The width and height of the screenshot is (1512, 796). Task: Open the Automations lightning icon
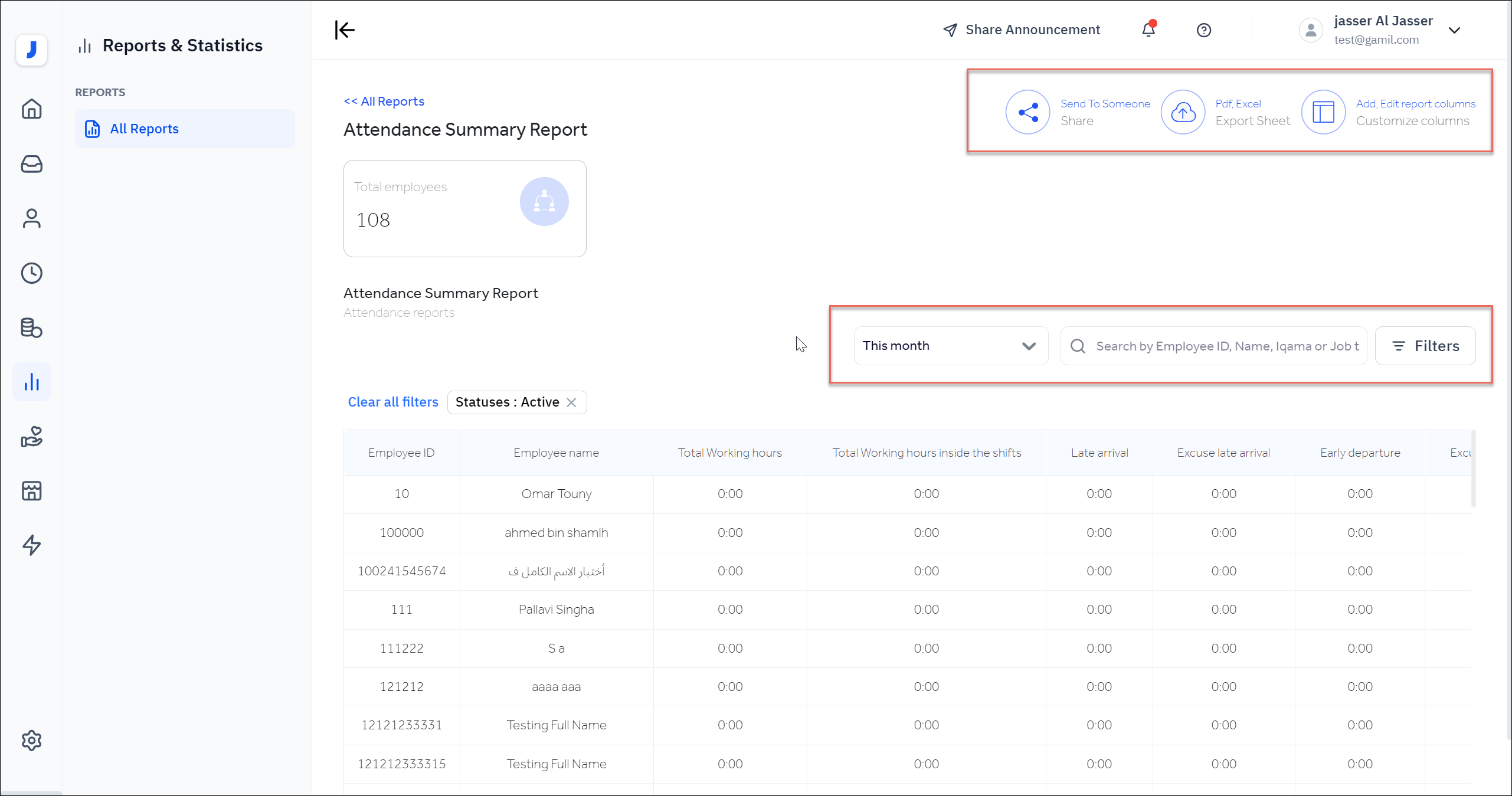pos(31,545)
